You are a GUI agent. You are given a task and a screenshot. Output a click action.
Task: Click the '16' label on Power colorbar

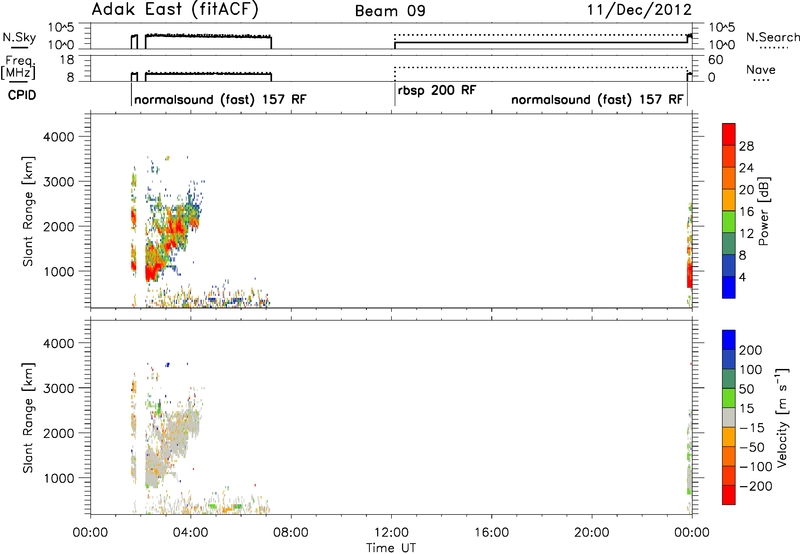click(x=746, y=212)
